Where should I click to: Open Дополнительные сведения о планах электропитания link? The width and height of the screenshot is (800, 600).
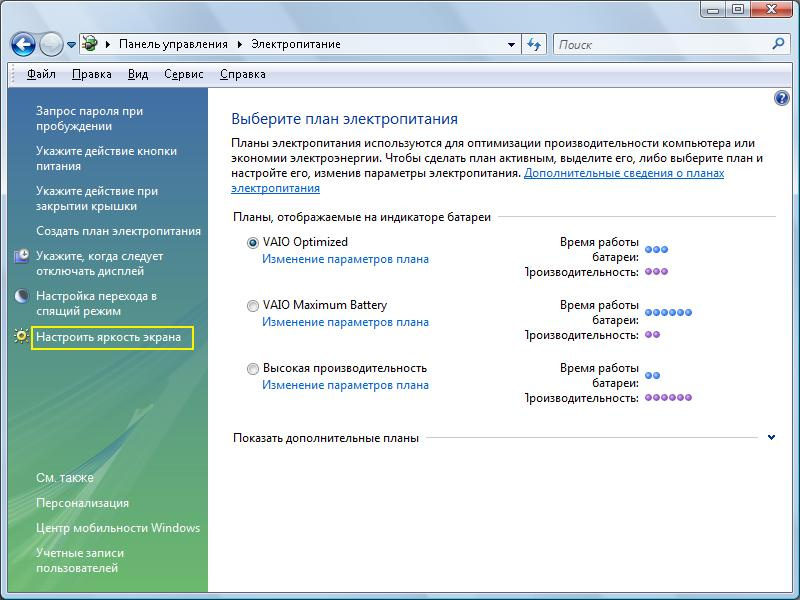(623, 173)
